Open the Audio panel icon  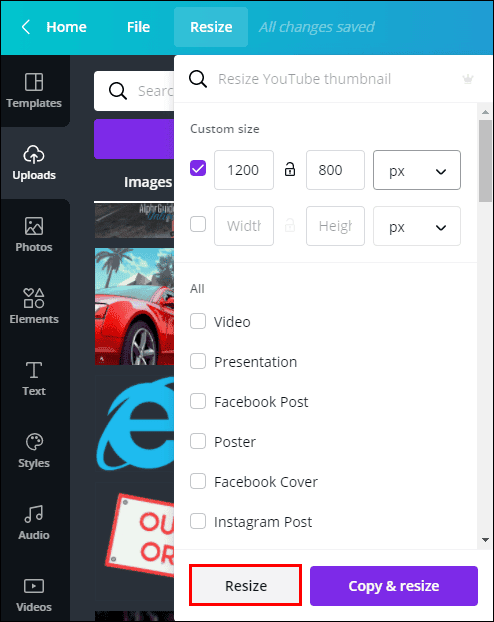tap(34, 514)
